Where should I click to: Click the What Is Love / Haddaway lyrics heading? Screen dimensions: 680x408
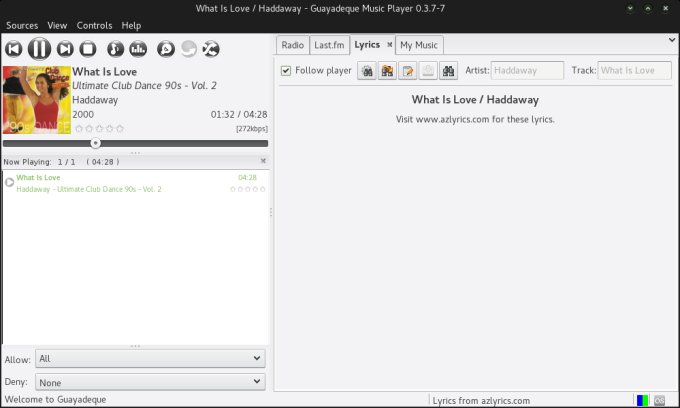coord(475,100)
